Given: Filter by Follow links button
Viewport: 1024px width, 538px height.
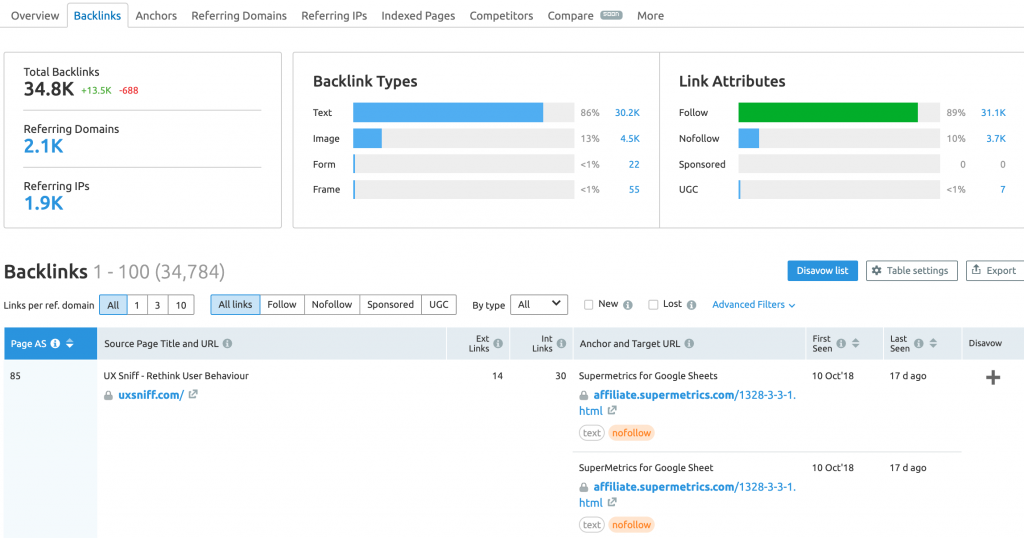Looking at the screenshot, I should tap(282, 305).
